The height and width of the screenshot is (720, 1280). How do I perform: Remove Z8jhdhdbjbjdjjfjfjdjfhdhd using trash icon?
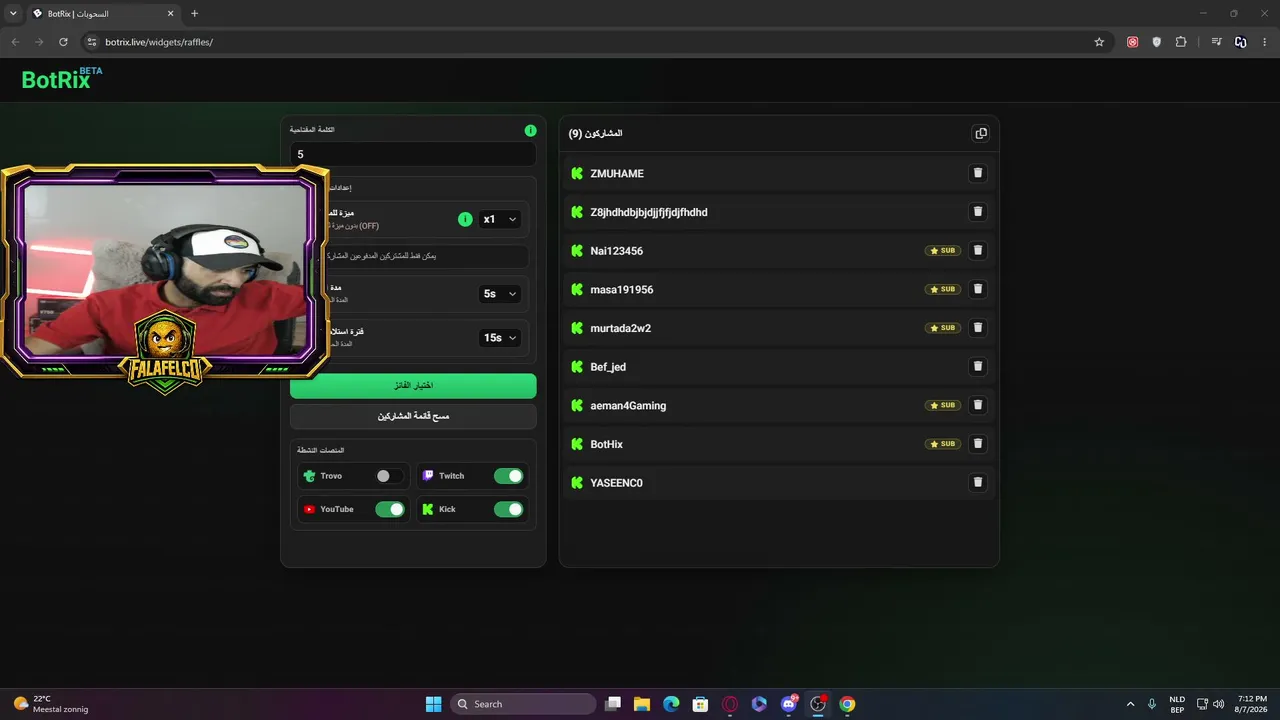[978, 212]
